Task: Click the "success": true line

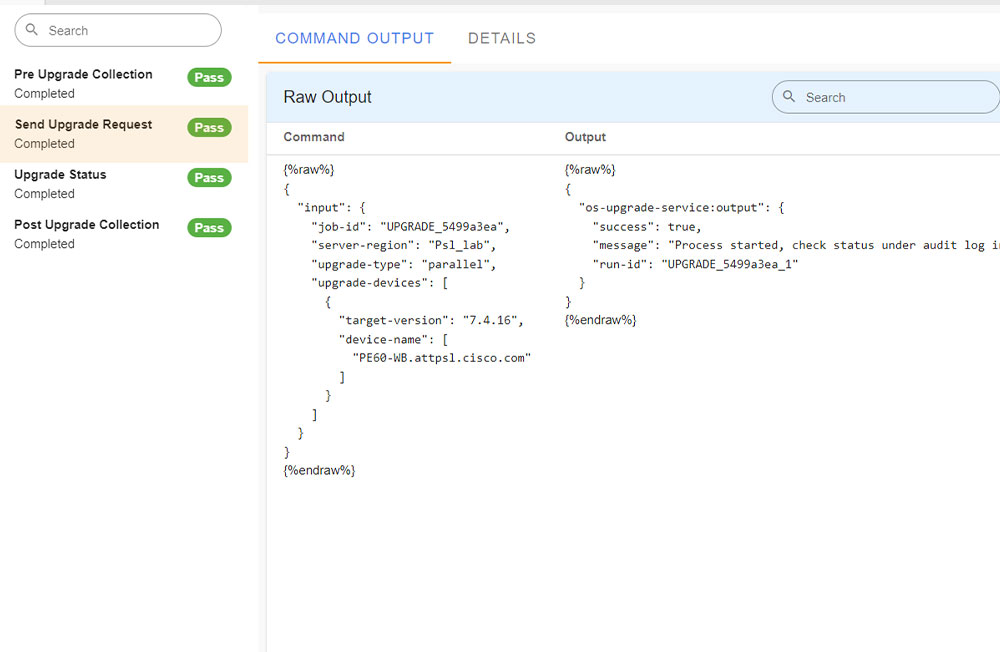Action: coord(647,226)
